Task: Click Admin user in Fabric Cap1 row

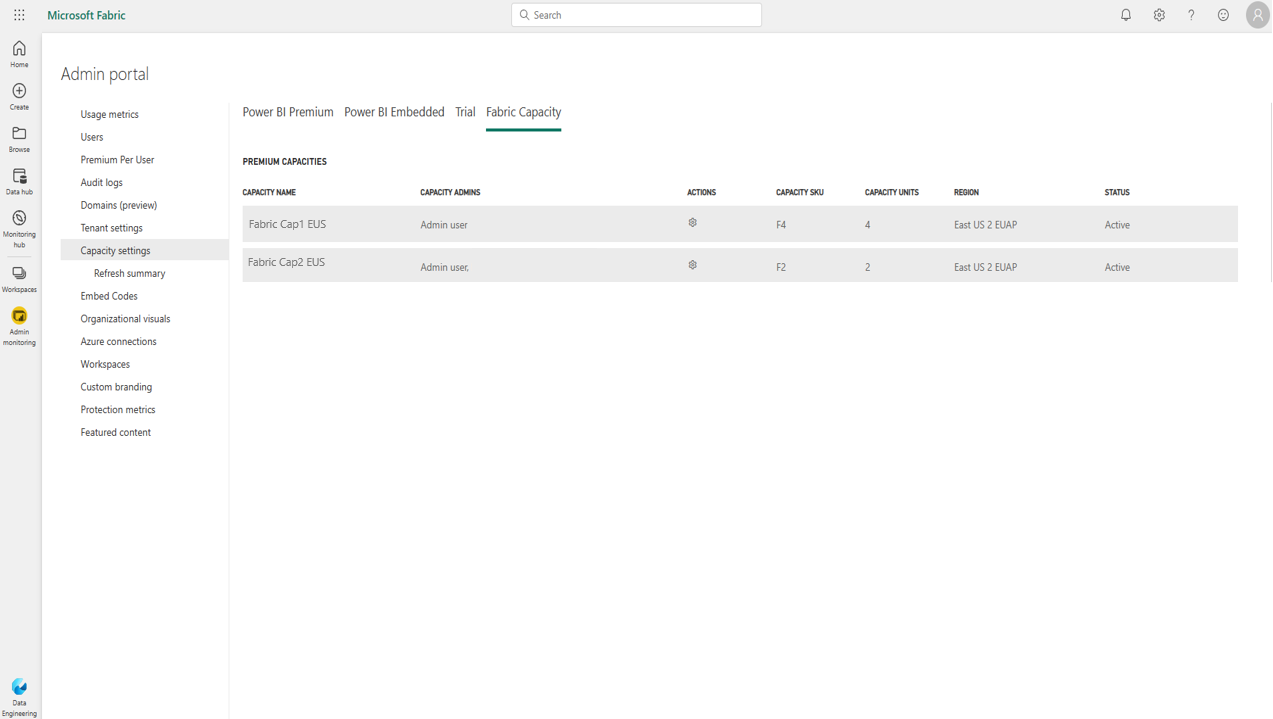Action: click(x=444, y=225)
